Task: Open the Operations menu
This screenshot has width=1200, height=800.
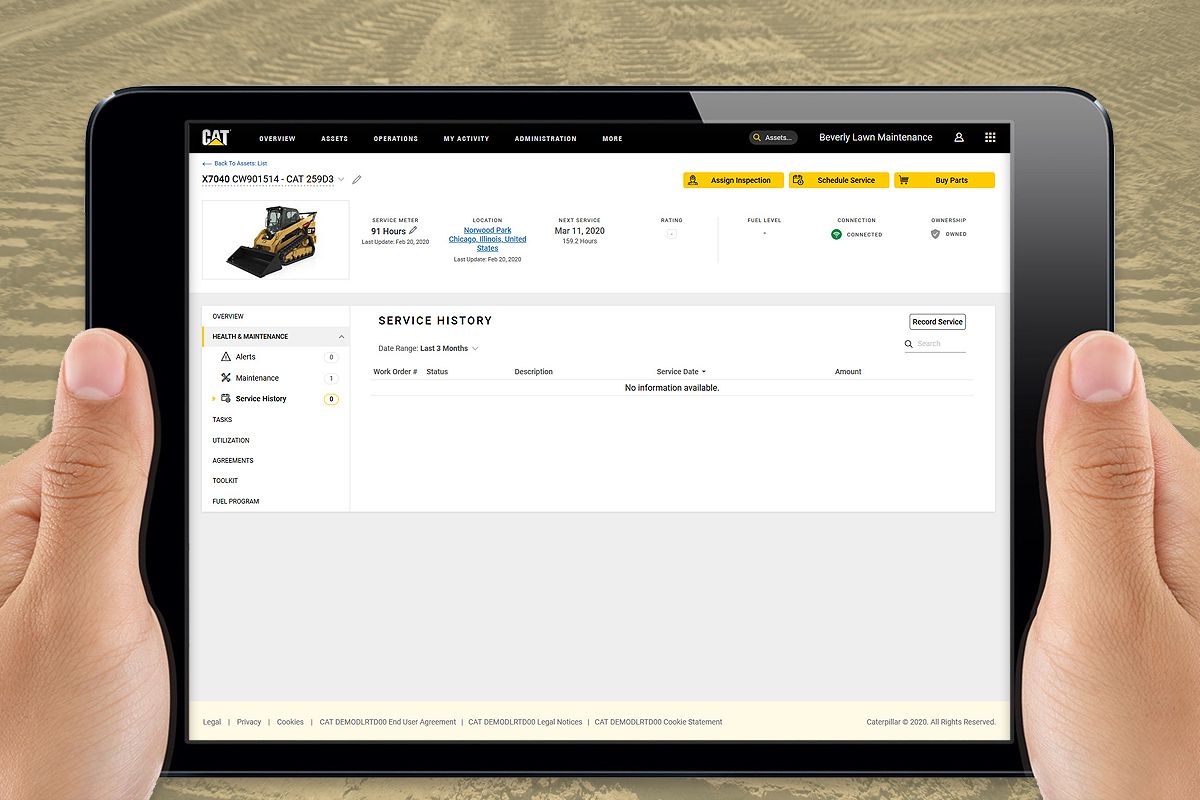Action: point(395,139)
